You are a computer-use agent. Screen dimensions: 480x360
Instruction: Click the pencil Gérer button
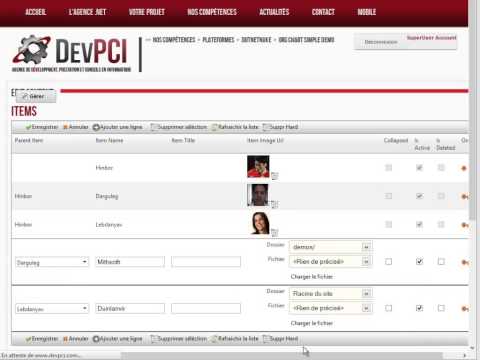[36, 96]
